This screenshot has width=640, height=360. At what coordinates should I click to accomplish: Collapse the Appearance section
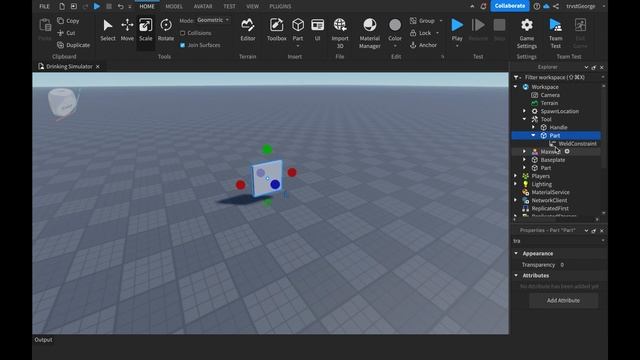(x=516, y=253)
